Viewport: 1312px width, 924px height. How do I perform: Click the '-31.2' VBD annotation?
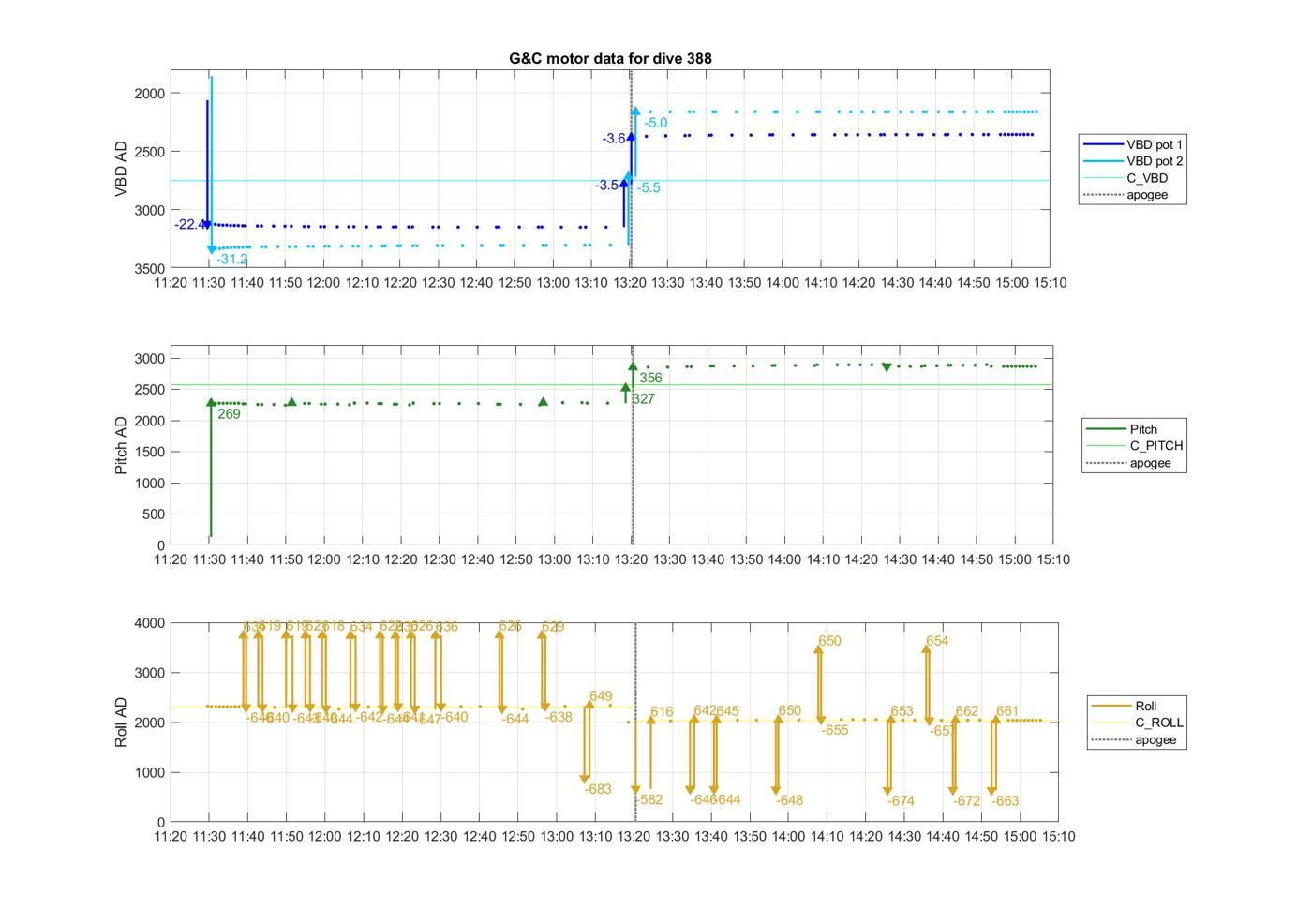click(x=231, y=259)
